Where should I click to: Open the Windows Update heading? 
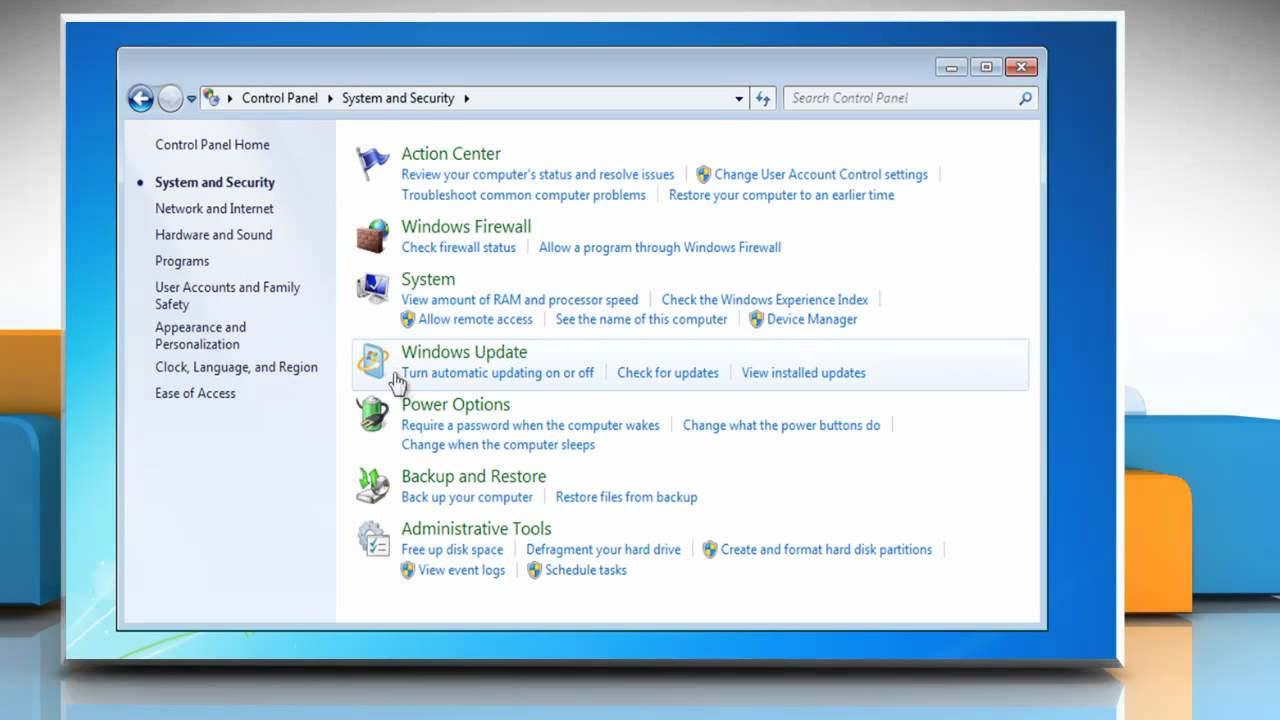(464, 352)
